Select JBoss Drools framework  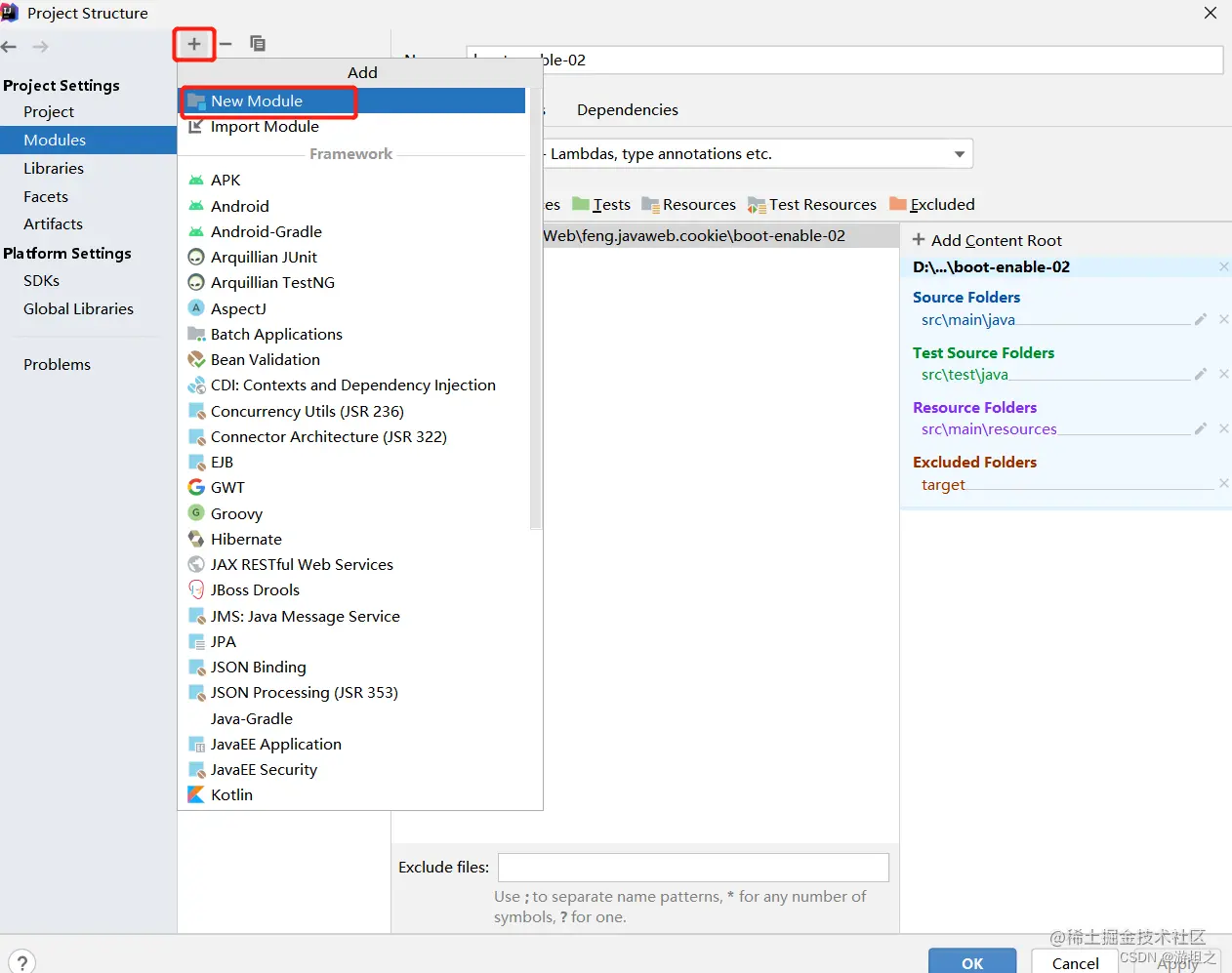[352, 589]
